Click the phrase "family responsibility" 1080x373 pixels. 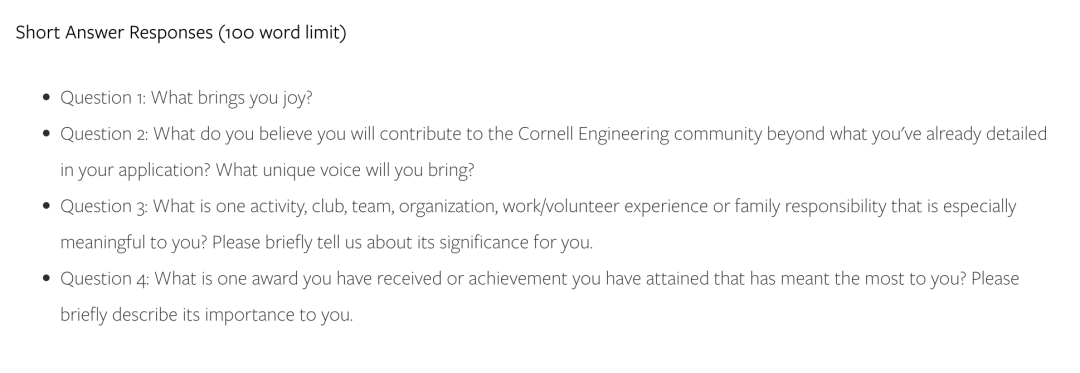(810, 206)
